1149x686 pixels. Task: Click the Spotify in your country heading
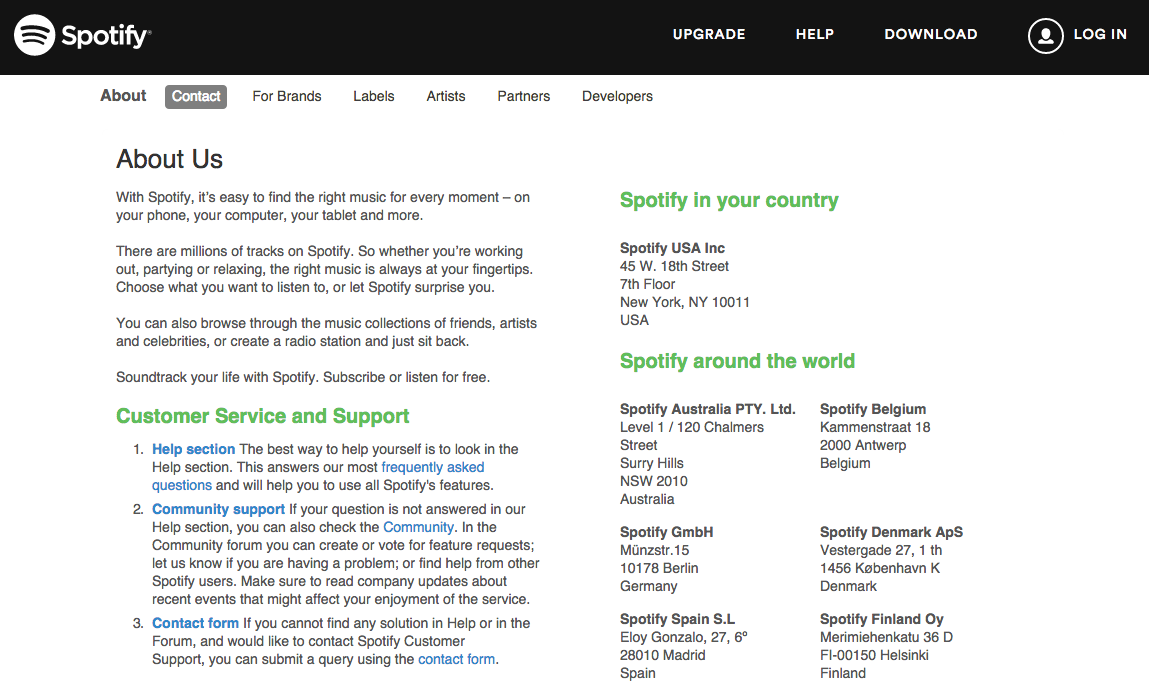click(x=729, y=201)
